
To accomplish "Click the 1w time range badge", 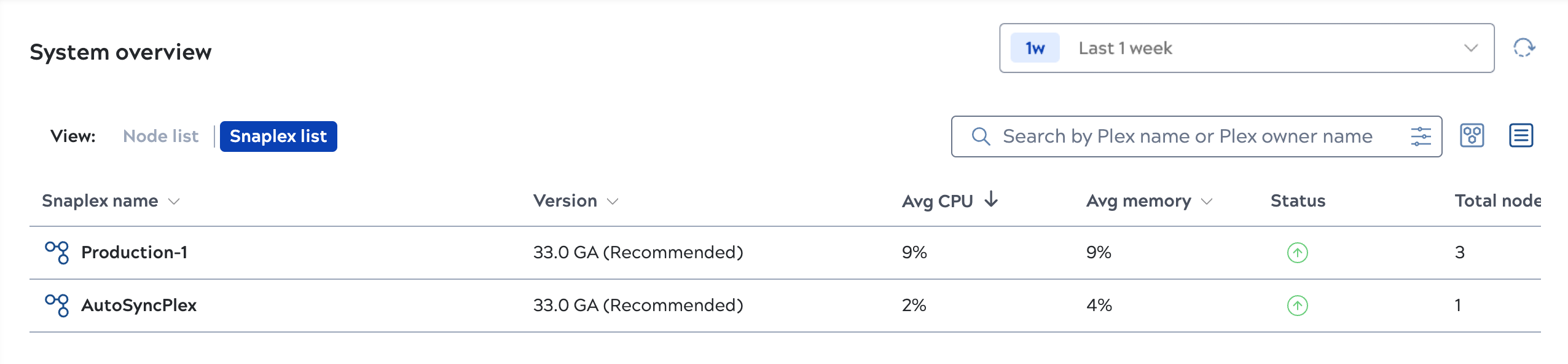I will [x=1035, y=48].
